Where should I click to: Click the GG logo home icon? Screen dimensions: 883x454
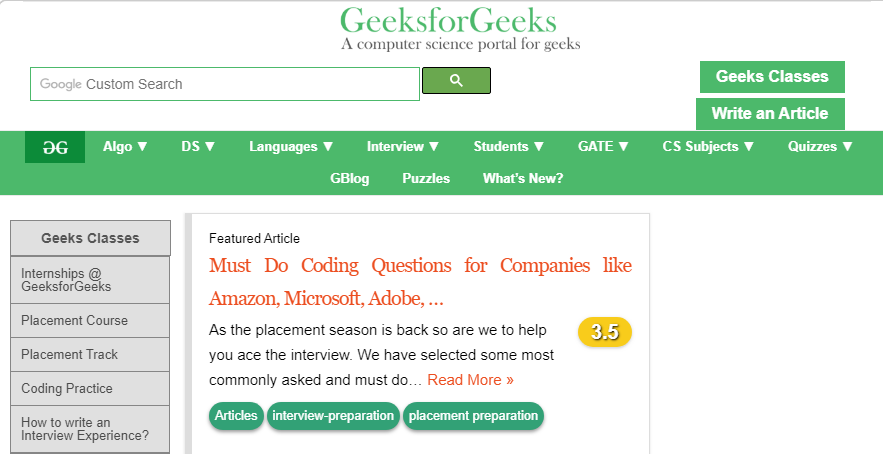point(55,147)
